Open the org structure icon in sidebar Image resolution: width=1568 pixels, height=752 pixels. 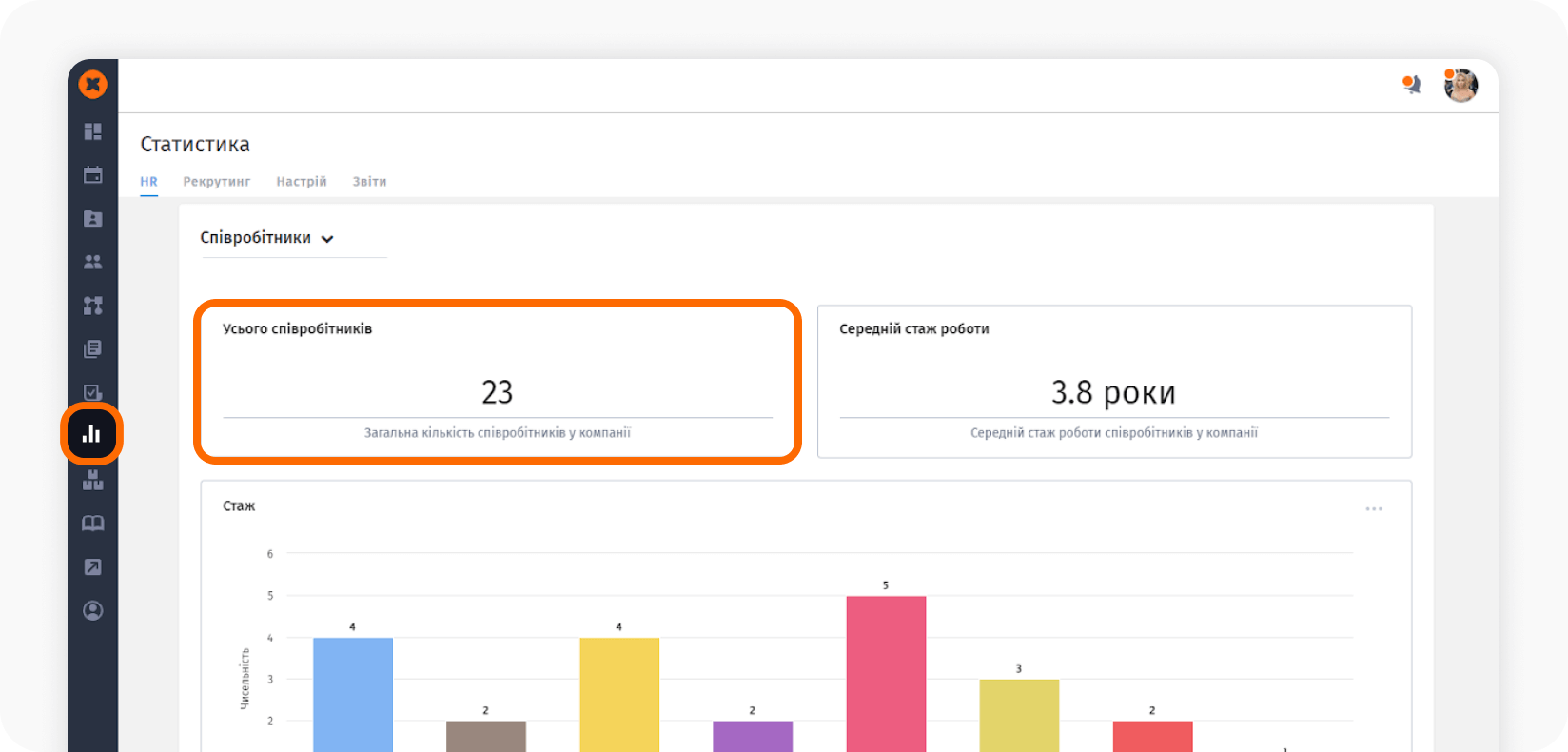click(x=92, y=306)
